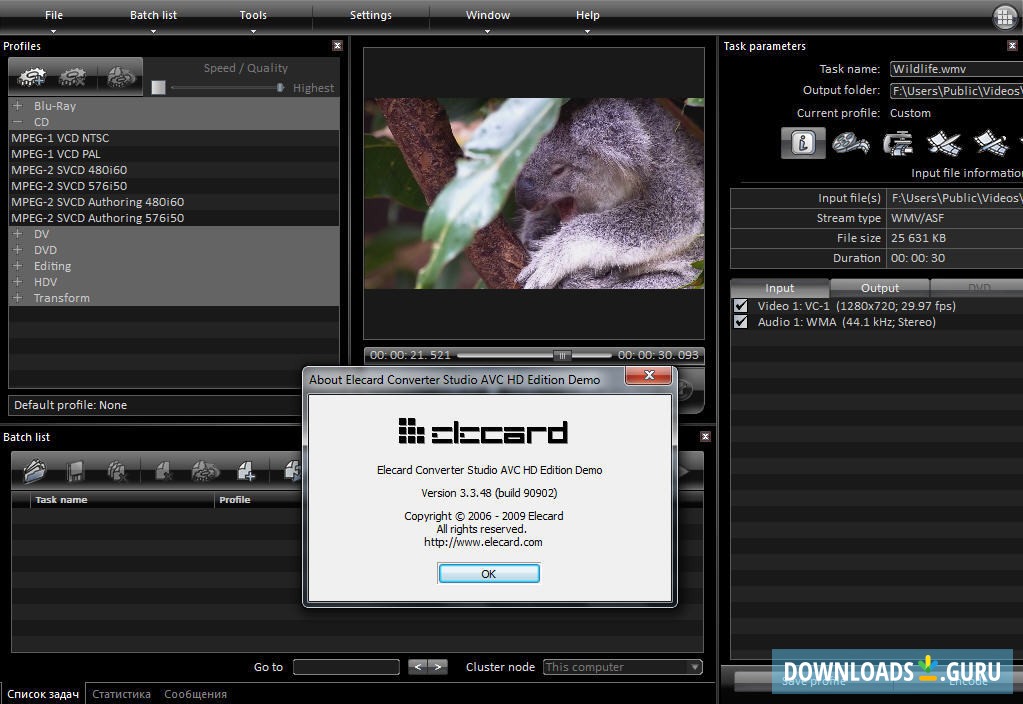Click the add profile gear icon
Image resolution: width=1023 pixels, height=704 pixels.
(x=31, y=77)
